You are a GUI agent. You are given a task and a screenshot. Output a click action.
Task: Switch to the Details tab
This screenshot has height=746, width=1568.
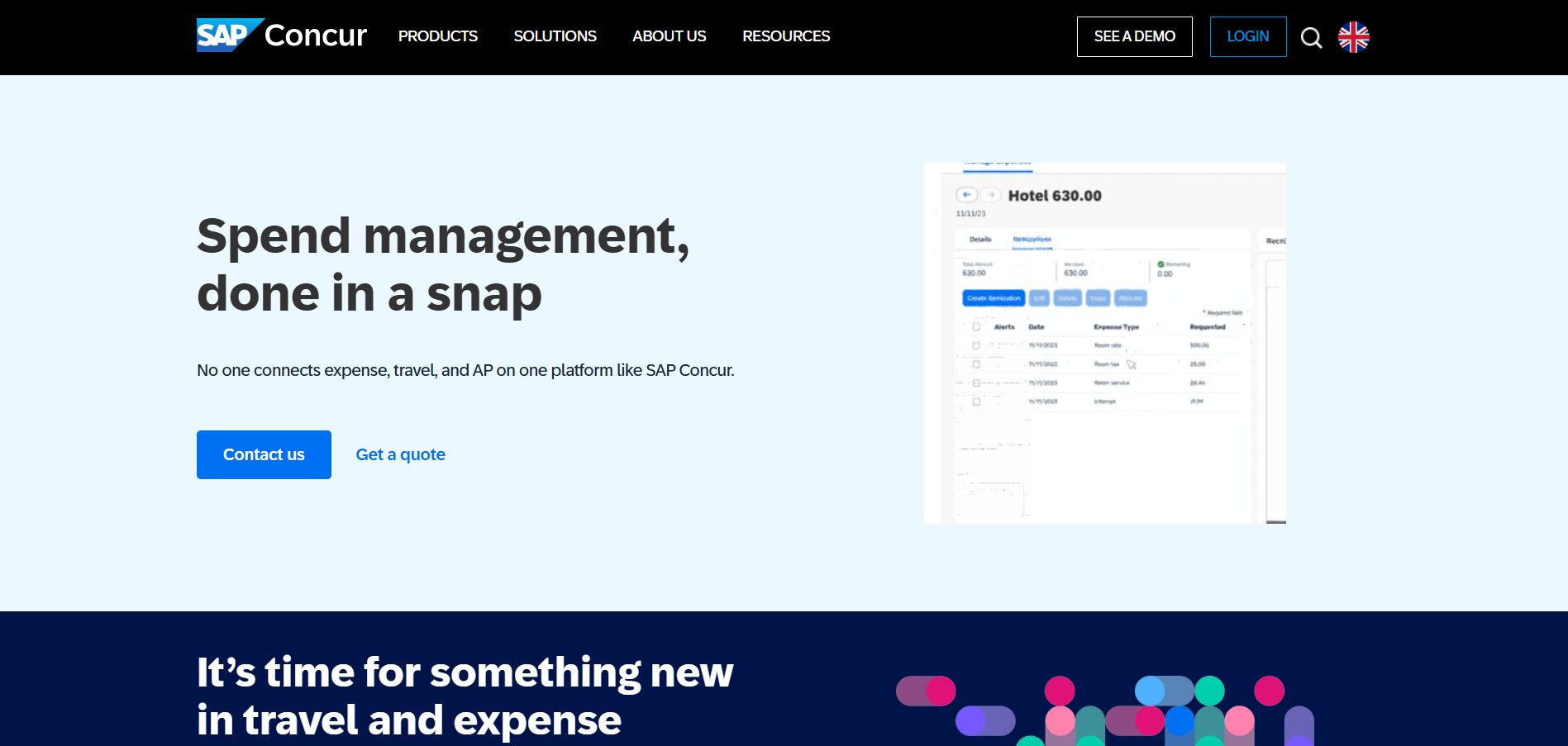(979, 239)
